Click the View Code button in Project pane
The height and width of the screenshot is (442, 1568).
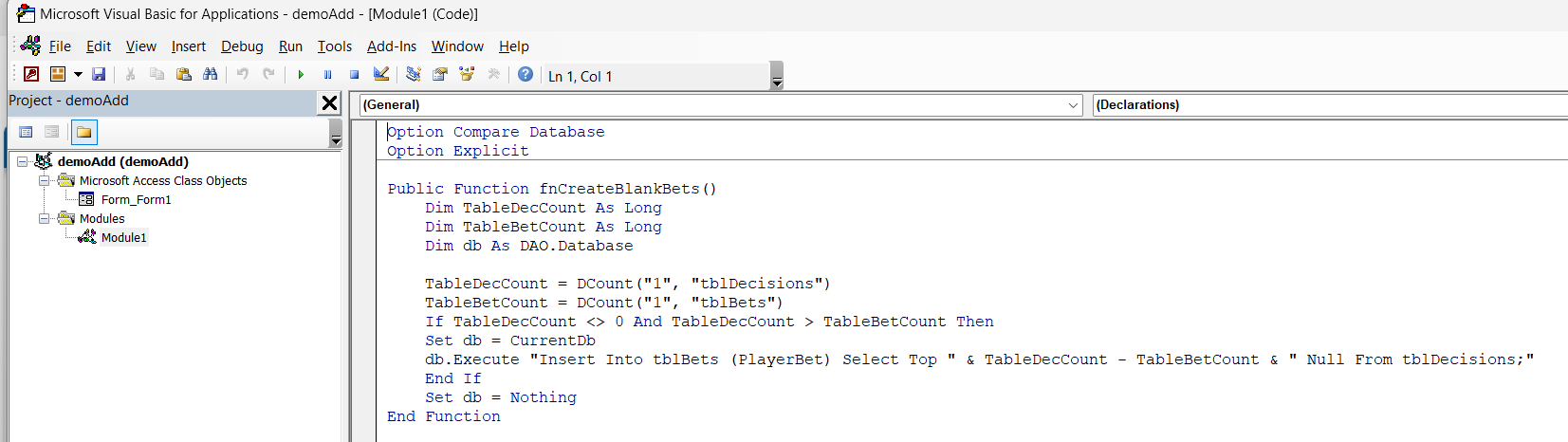(26, 132)
